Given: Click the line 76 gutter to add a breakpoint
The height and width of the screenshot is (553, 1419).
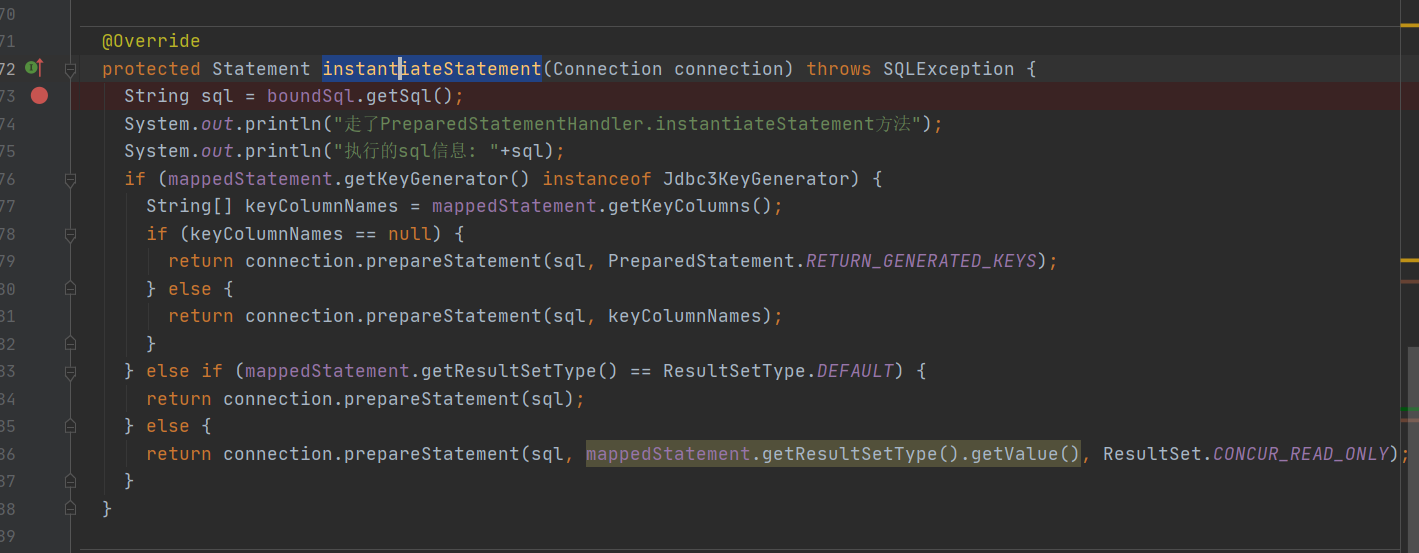Looking at the screenshot, I should 39,179.
